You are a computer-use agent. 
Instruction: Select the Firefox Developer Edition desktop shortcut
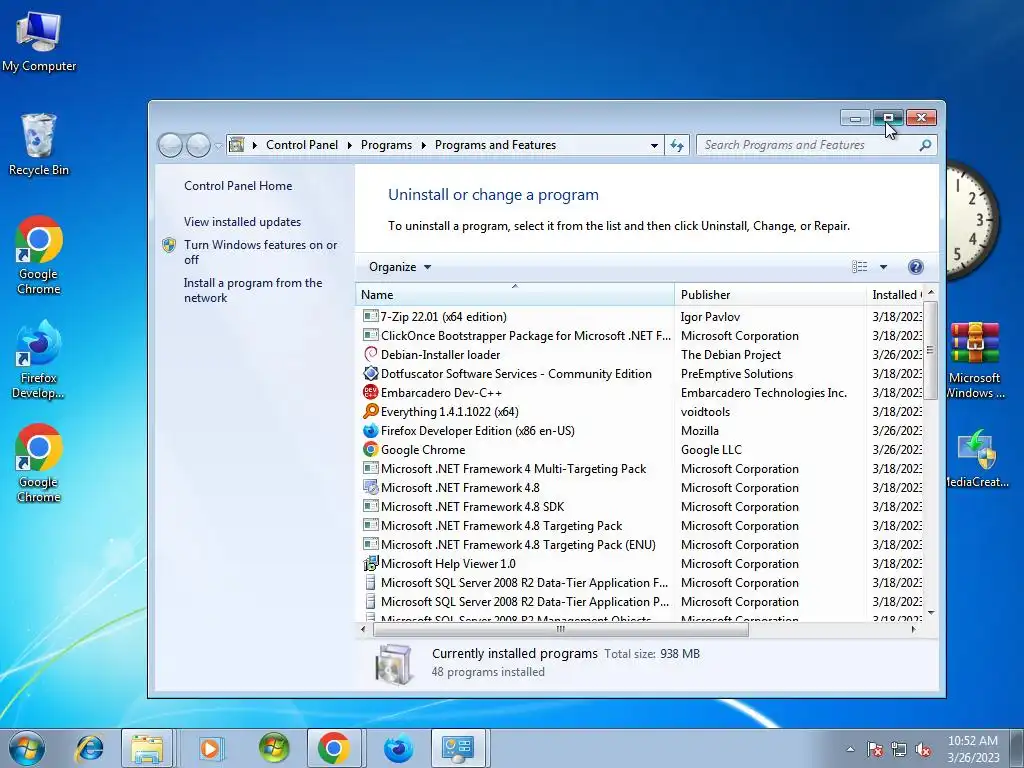(x=39, y=360)
